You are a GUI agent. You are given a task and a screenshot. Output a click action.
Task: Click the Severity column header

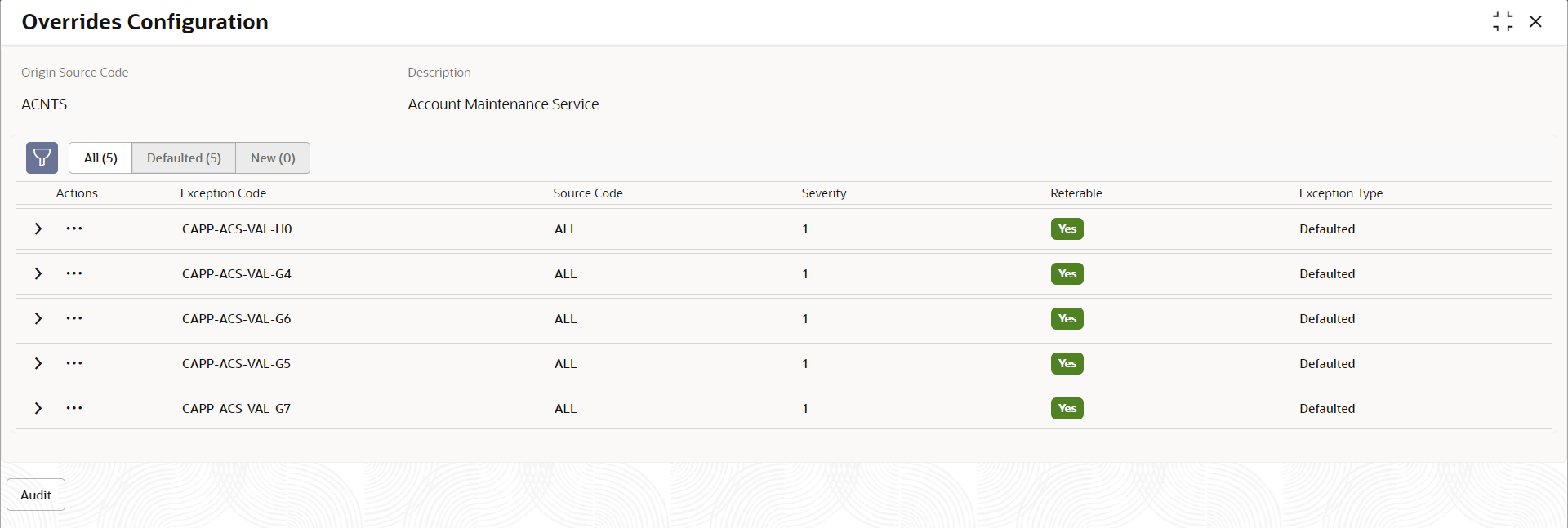tap(824, 193)
